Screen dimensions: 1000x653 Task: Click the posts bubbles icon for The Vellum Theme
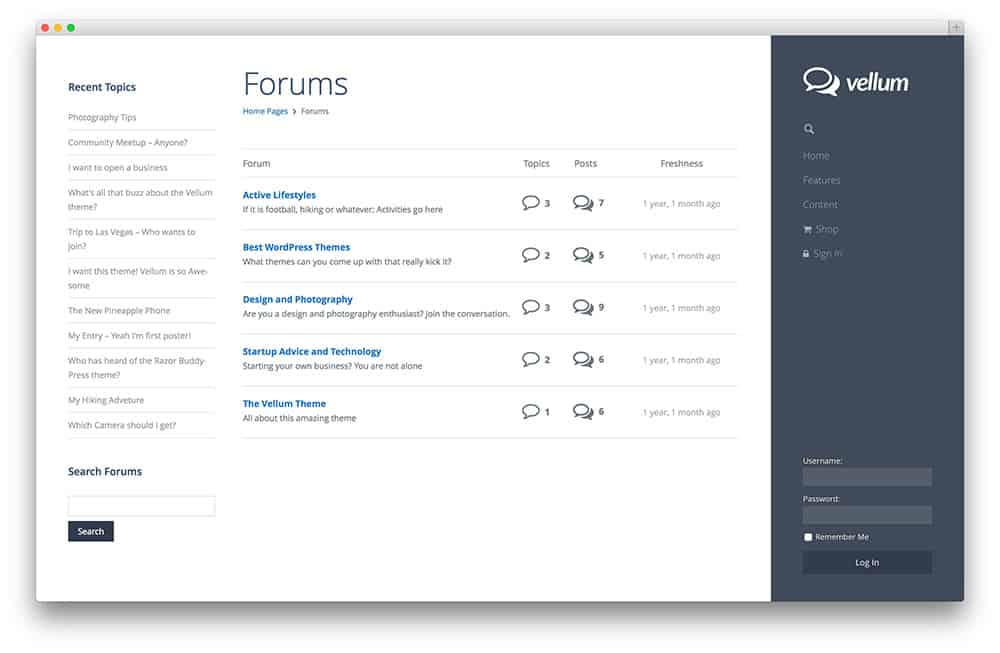583,411
